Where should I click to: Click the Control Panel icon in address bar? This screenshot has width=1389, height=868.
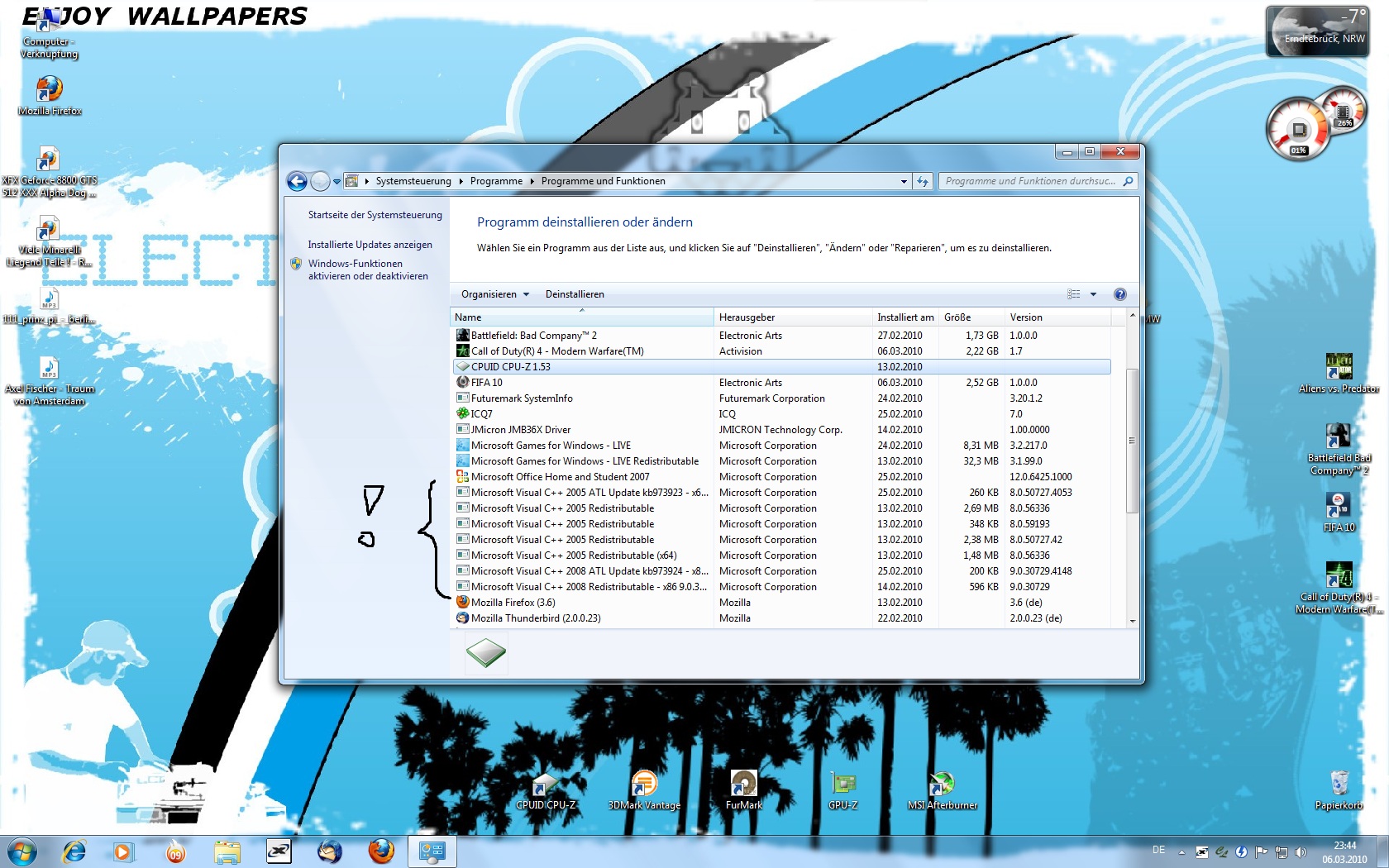(351, 181)
